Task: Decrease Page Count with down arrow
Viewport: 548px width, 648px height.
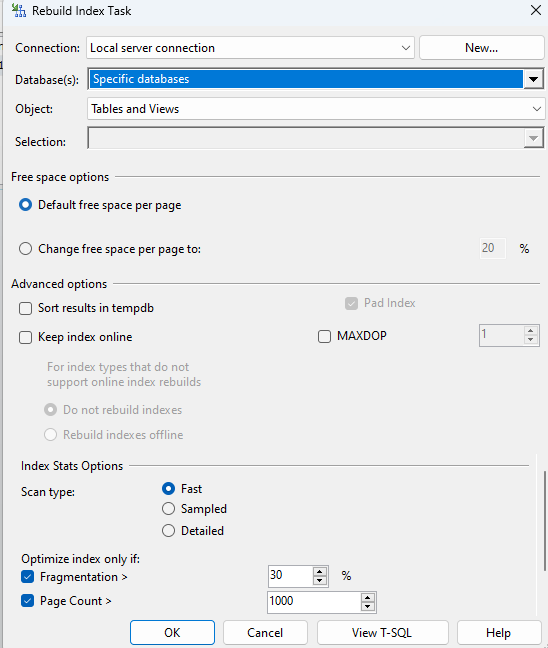Action: point(367,607)
